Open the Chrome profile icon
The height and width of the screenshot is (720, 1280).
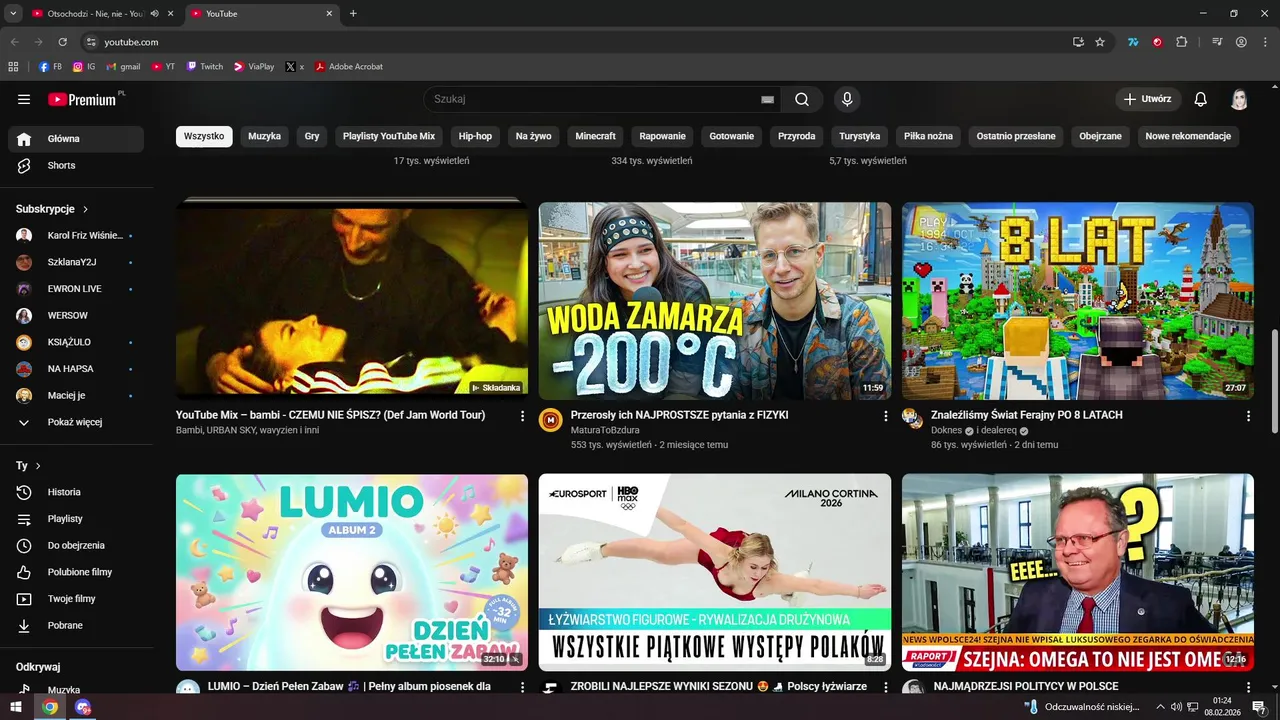point(1241,42)
